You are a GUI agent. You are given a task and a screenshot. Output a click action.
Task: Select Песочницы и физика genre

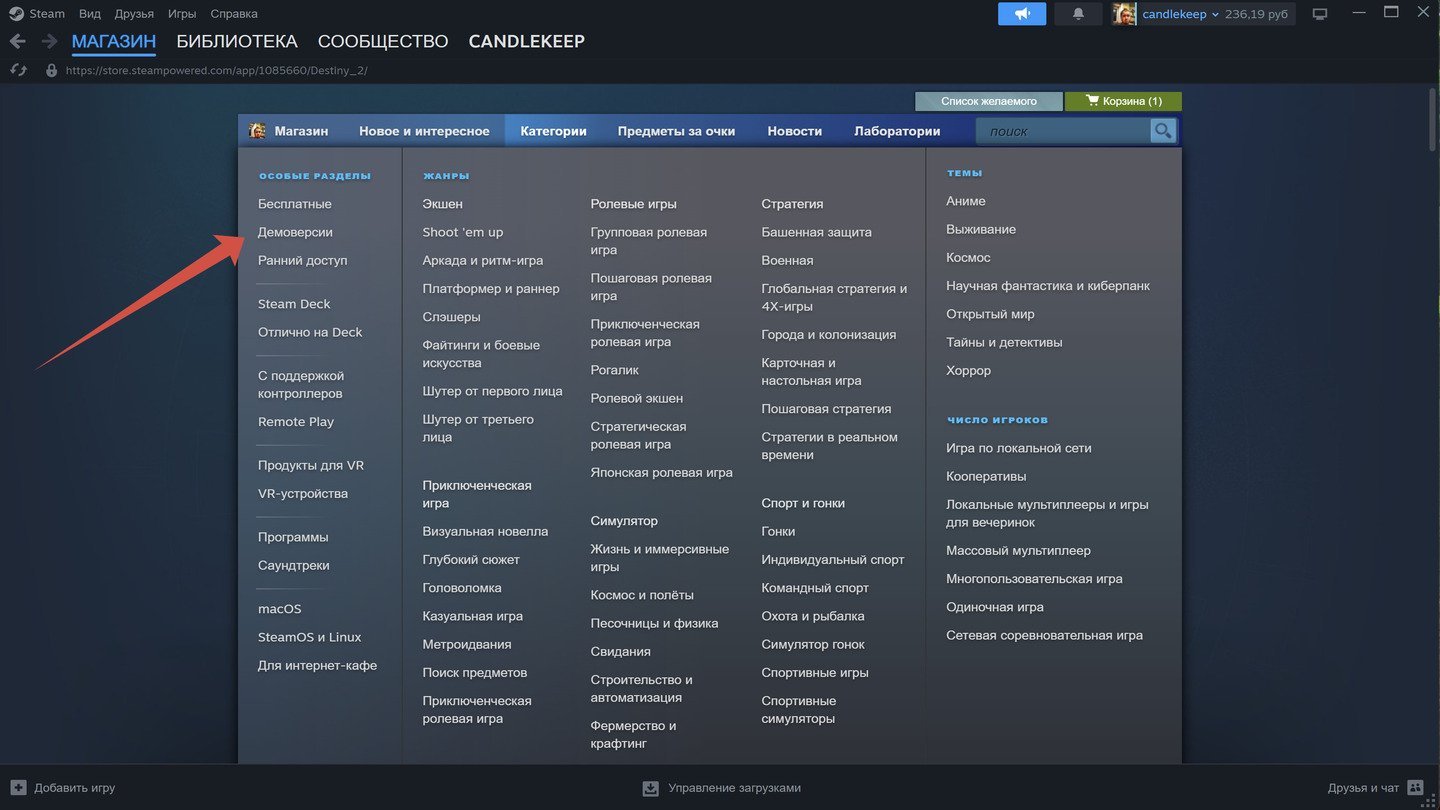point(655,624)
